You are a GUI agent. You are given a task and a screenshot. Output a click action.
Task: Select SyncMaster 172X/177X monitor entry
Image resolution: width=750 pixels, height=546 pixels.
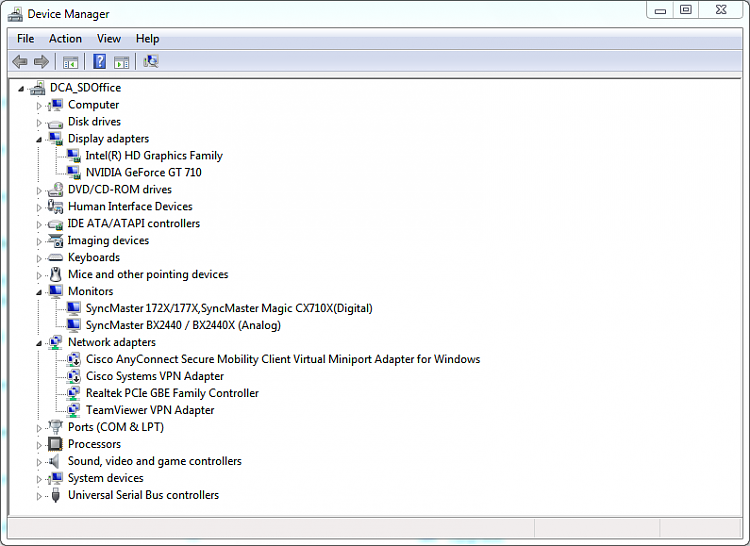(x=229, y=308)
